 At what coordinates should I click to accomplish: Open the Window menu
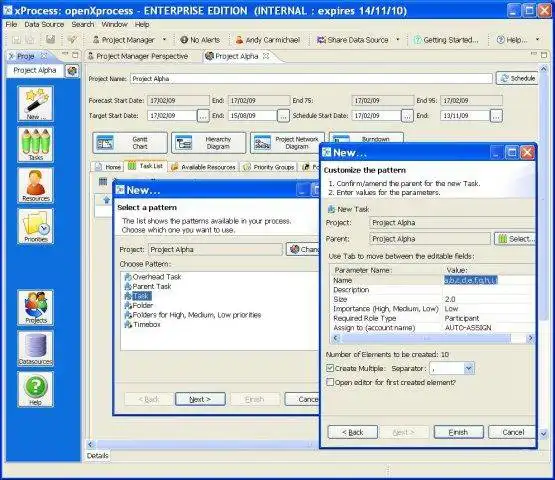click(x=114, y=24)
